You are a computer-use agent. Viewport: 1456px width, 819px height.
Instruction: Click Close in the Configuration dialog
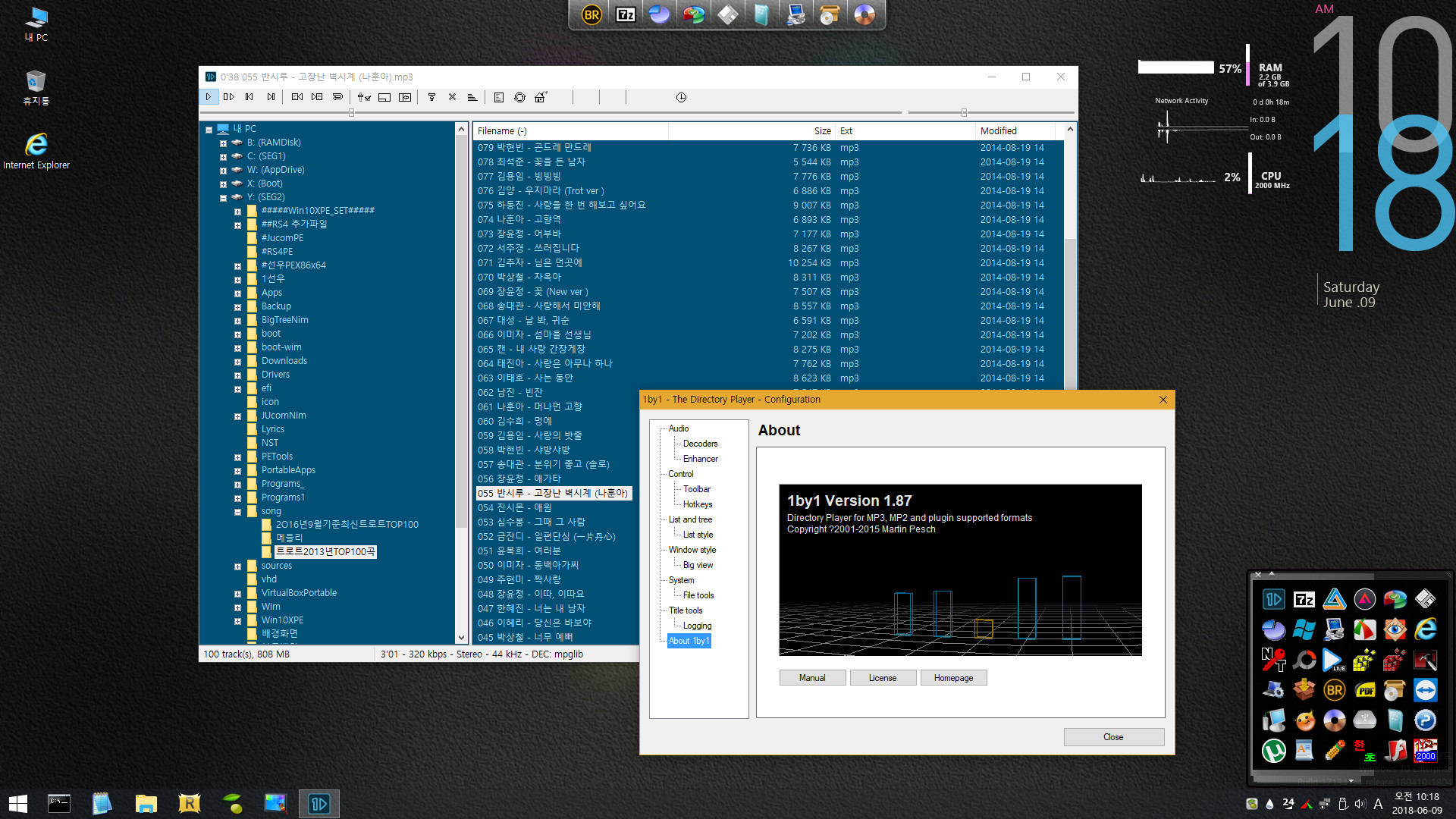pyautogui.click(x=1113, y=737)
